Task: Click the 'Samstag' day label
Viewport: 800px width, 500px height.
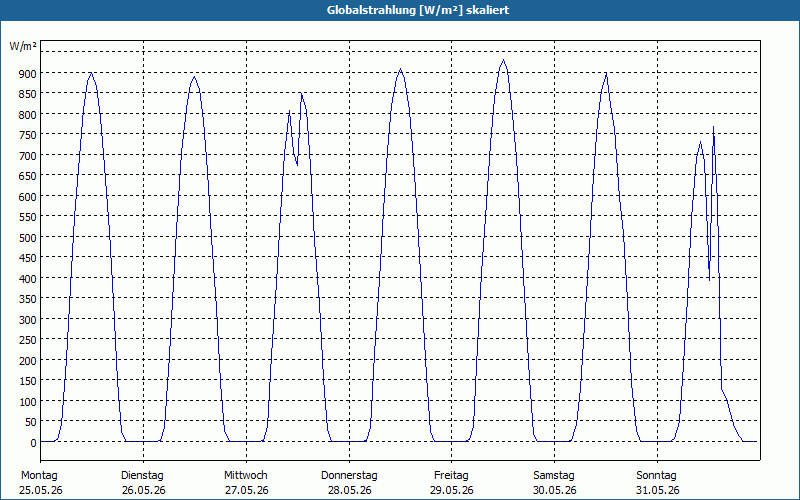Action: [554, 475]
